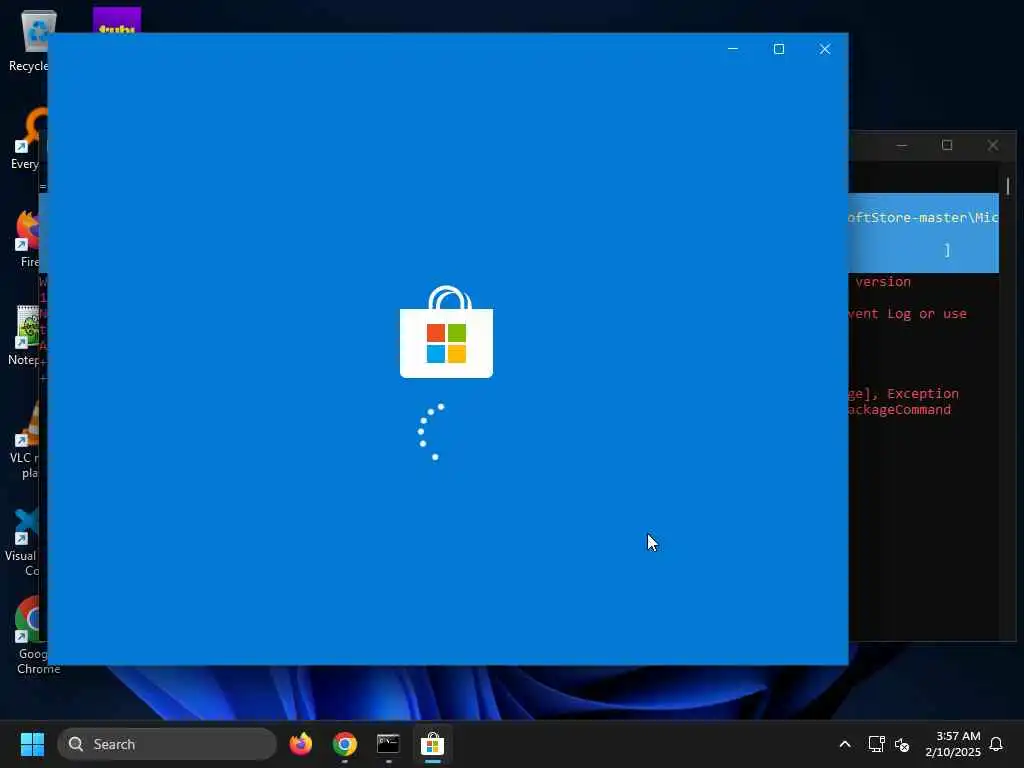This screenshot has width=1024, height=768.
Task: Close the background terminal window
Action: pos(993,146)
